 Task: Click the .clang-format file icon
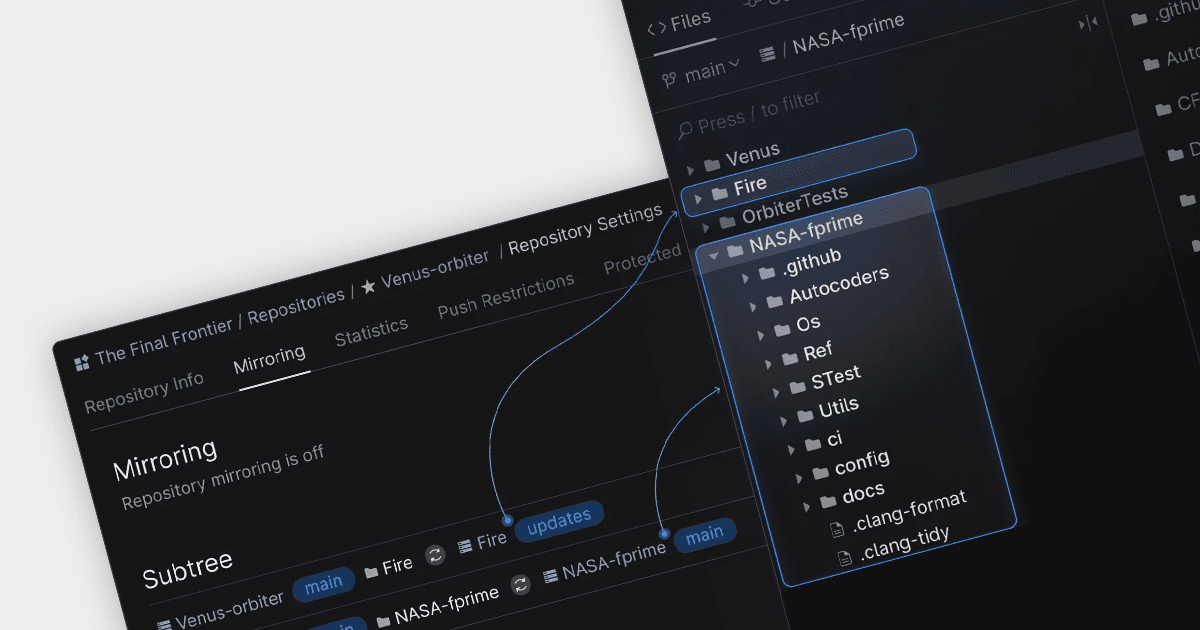coord(837,529)
